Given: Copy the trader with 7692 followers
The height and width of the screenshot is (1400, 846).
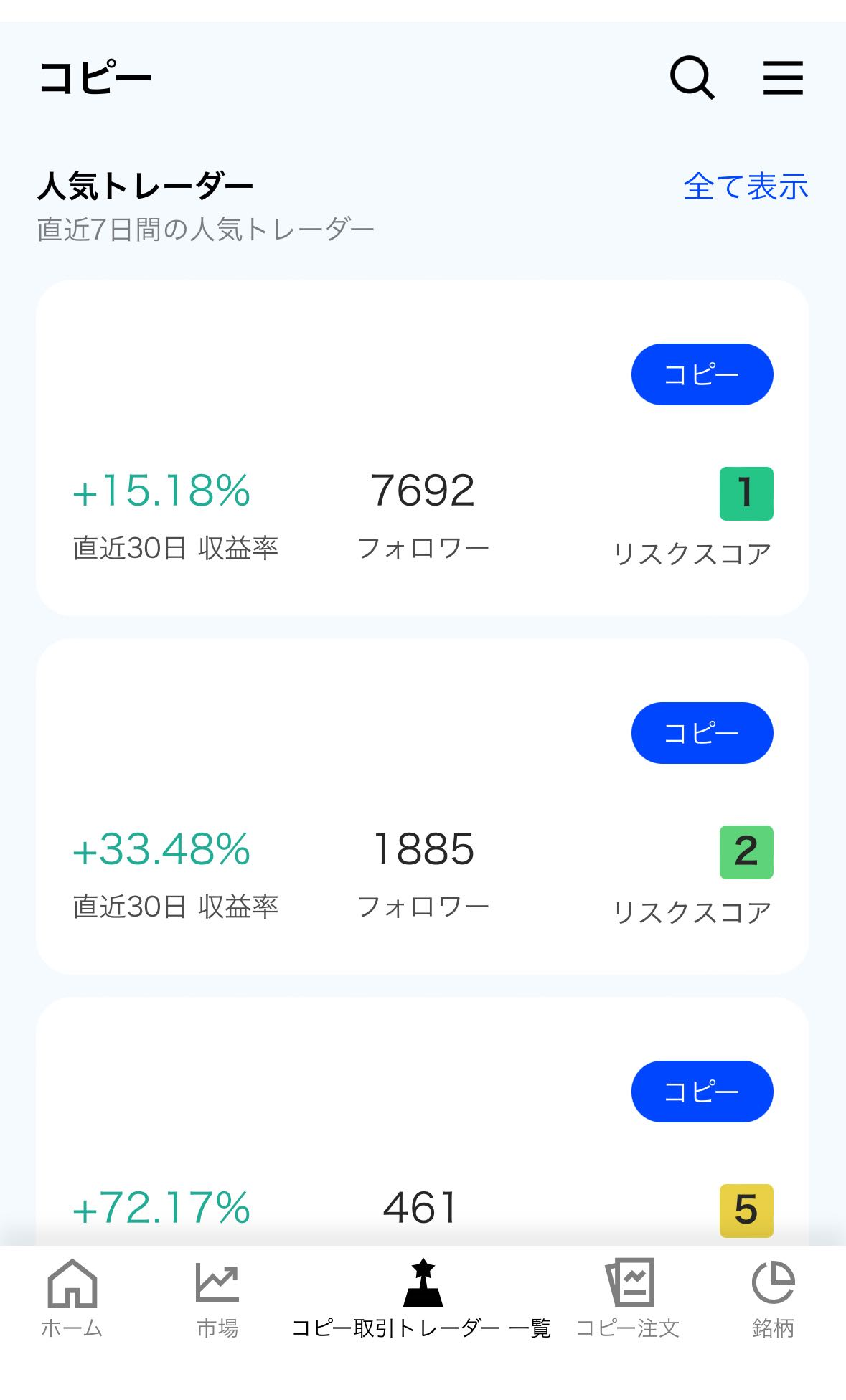Looking at the screenshot, I should (x=702, y=374).
